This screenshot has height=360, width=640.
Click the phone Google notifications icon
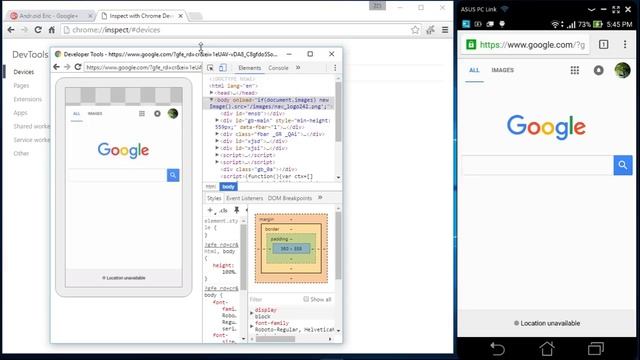click(x=598, y=70)
